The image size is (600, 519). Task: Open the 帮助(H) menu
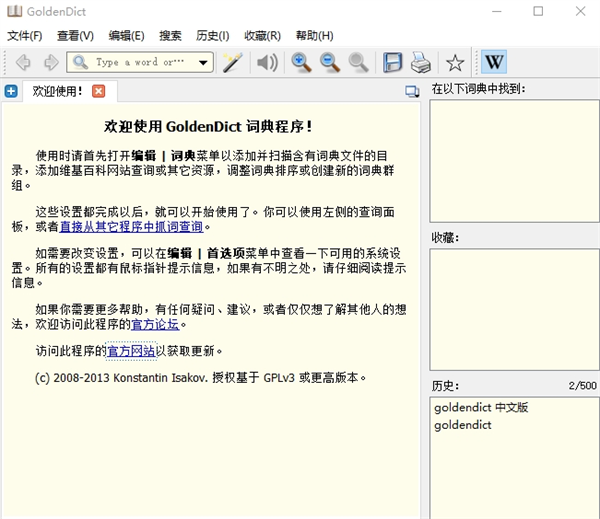(314, 36)
